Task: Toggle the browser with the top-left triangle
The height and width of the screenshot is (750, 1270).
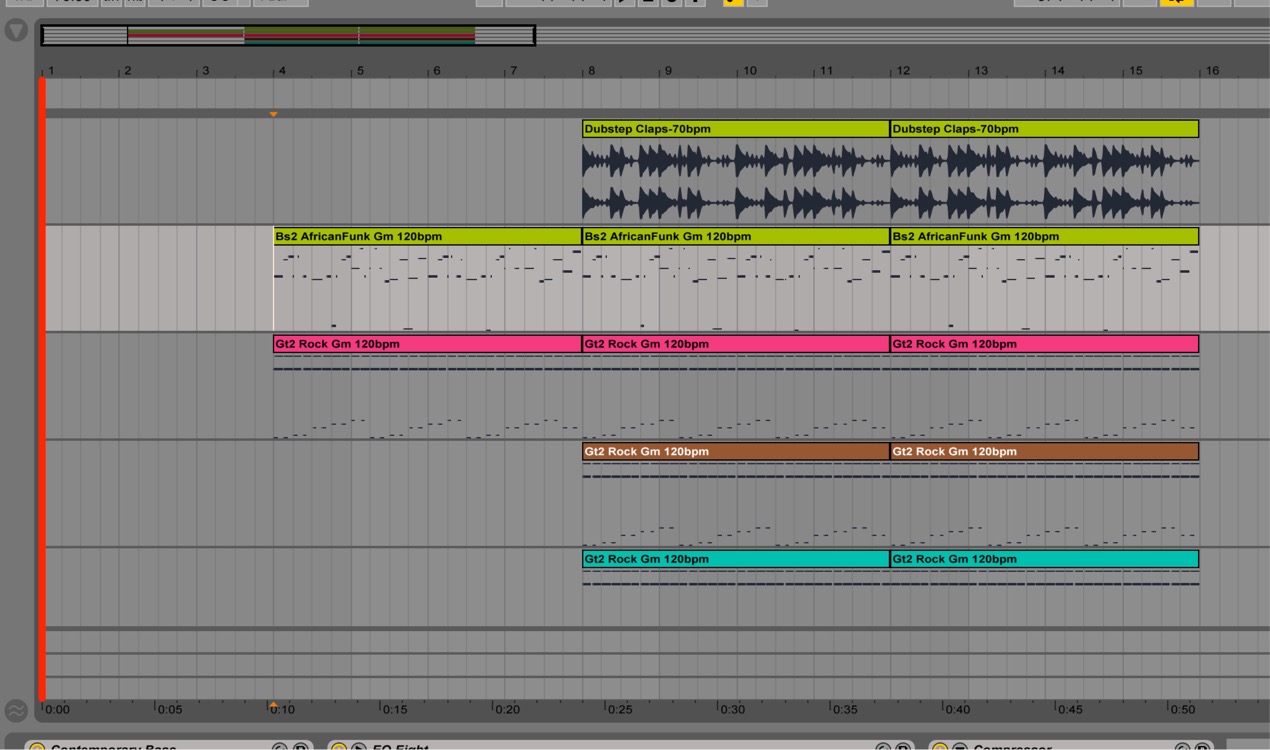Action: click(x=16, y=30)
